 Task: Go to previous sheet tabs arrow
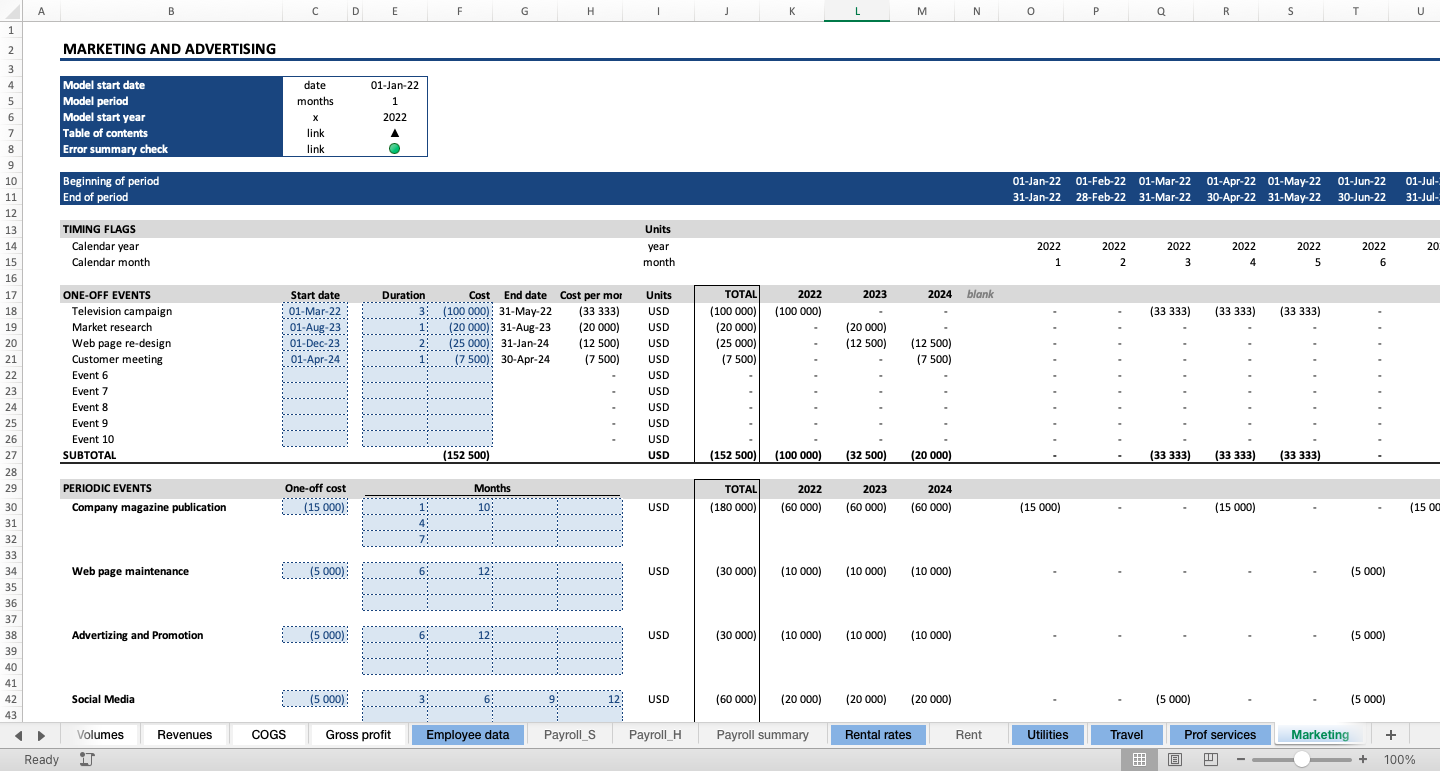[18, 735]
